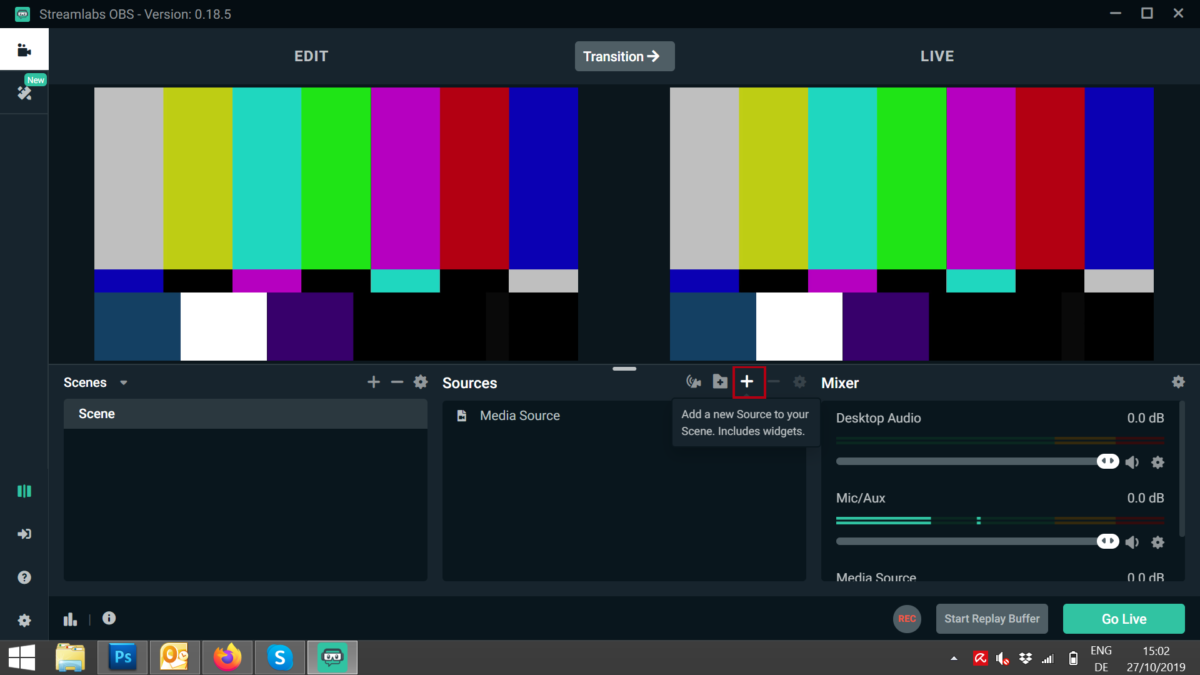This screenshot has height=675, width=1200.
Task: Open the audio visualizer icon in Sources toolbar
Action: pos(693,382)
